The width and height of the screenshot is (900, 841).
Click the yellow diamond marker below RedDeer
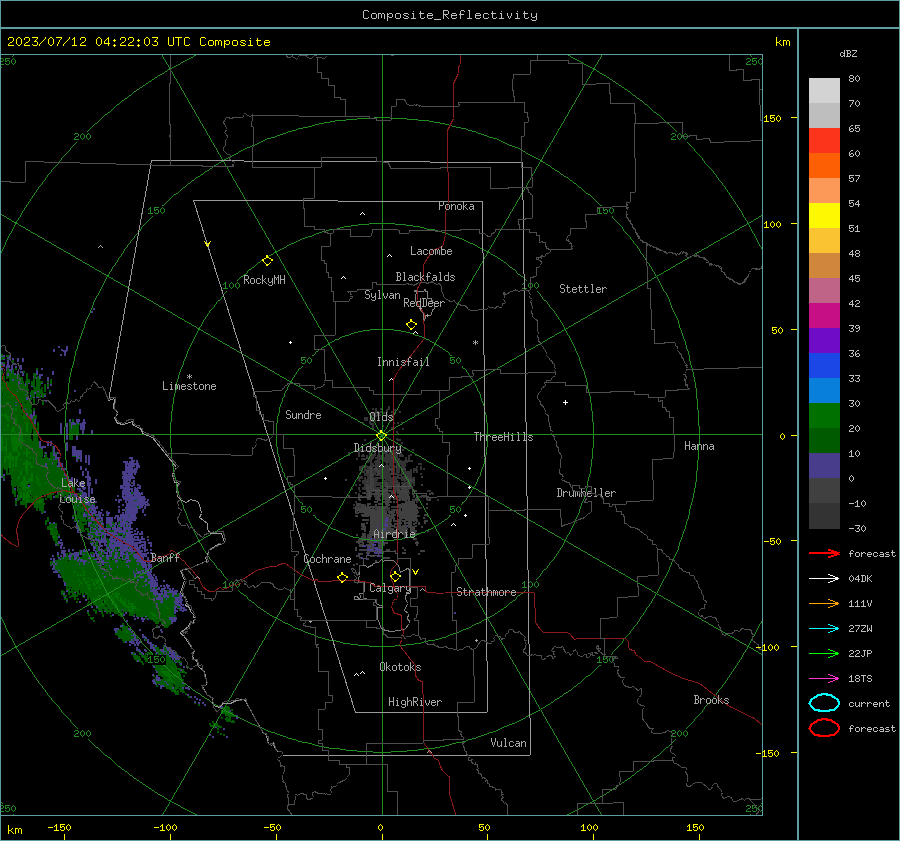tap(412, 325)
